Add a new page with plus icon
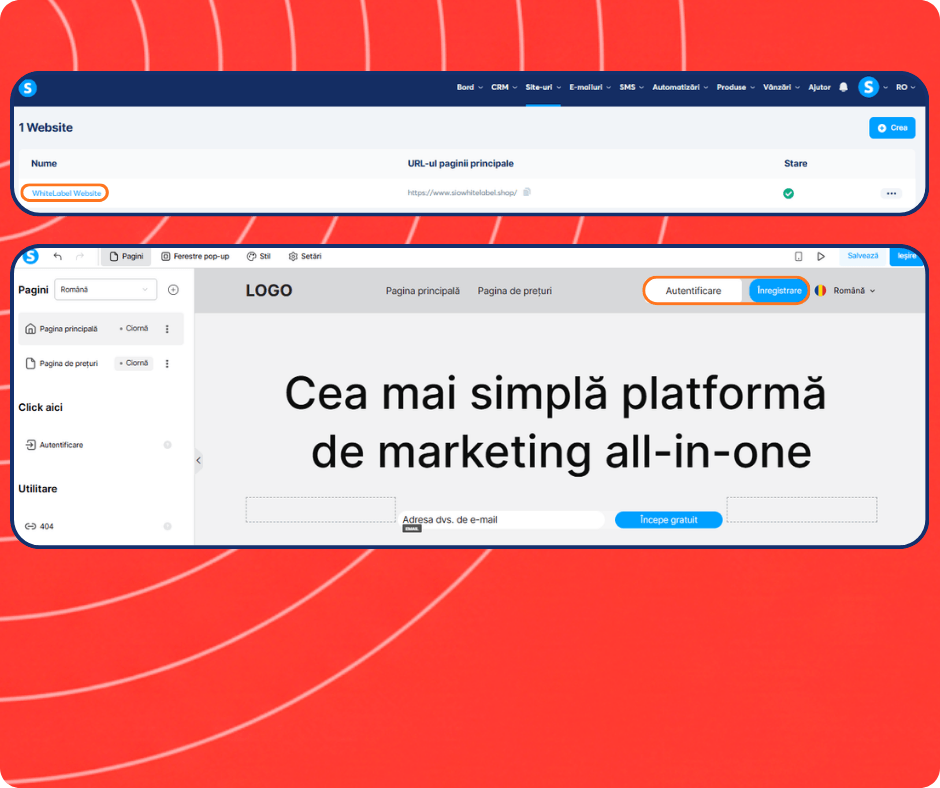This screenshot has width=940, height=788. (x=173, y=290)
